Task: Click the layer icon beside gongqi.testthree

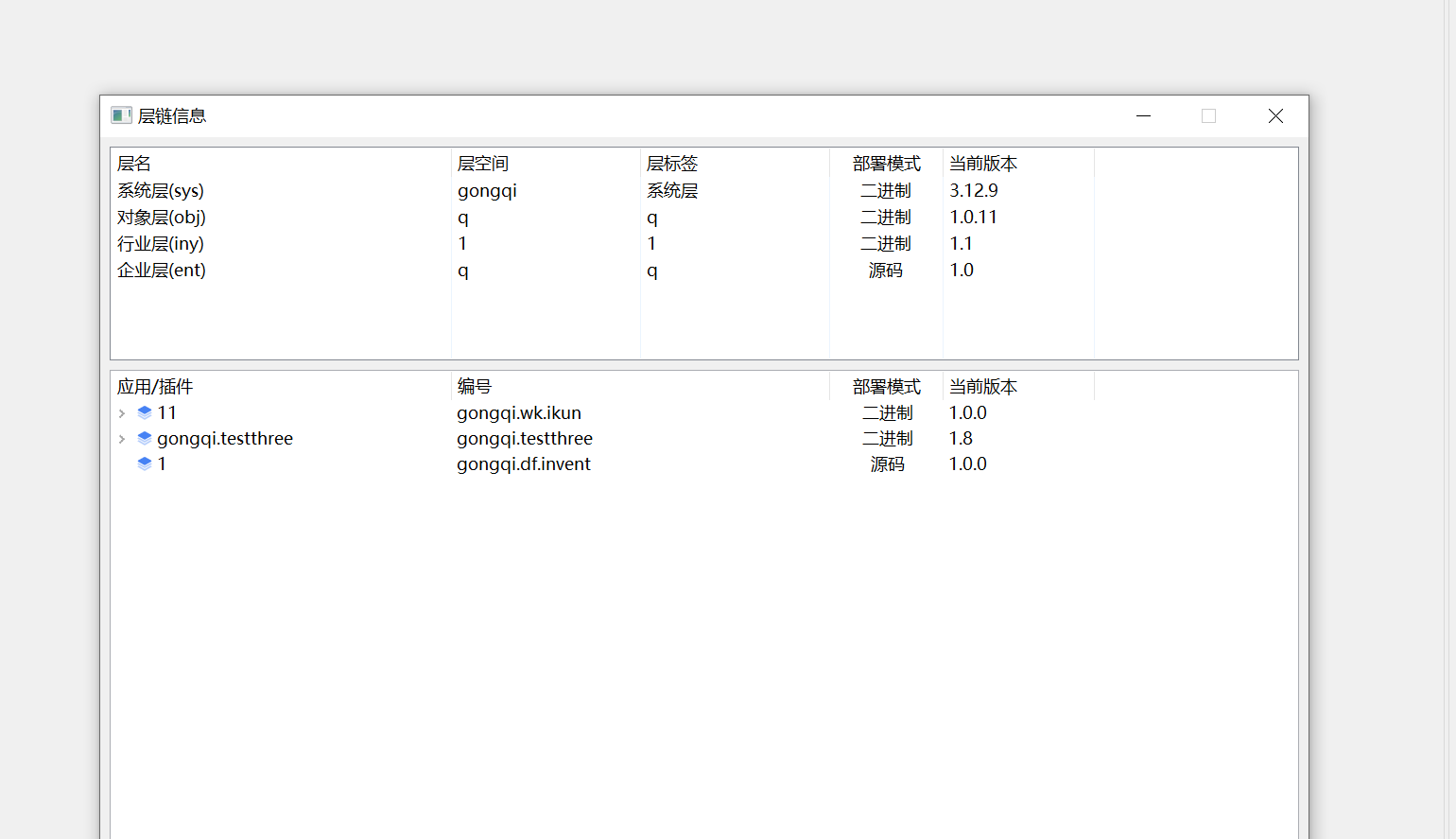Action: point(145,439)
